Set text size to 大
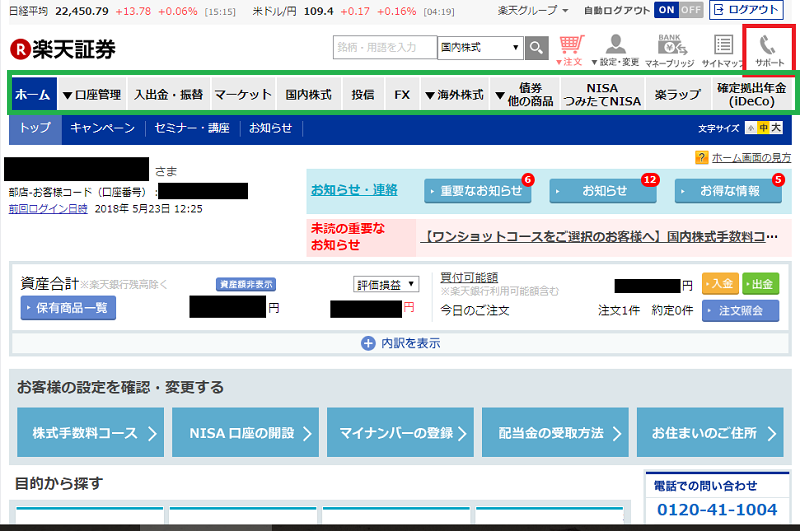This screenshot has width=800, height=531. [776, 128]
